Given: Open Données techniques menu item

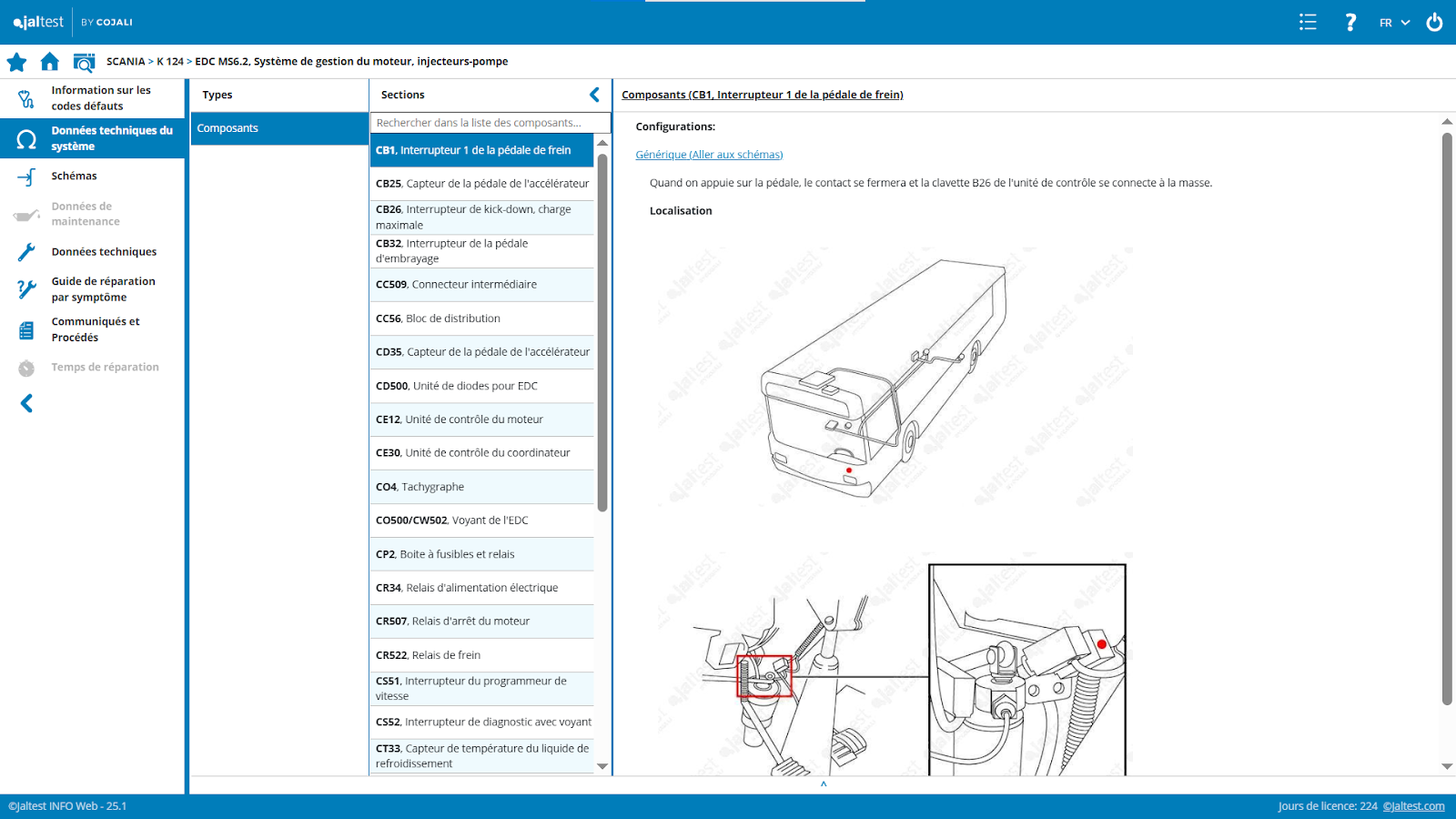Looking at the screenshot, I should (93, 252).
